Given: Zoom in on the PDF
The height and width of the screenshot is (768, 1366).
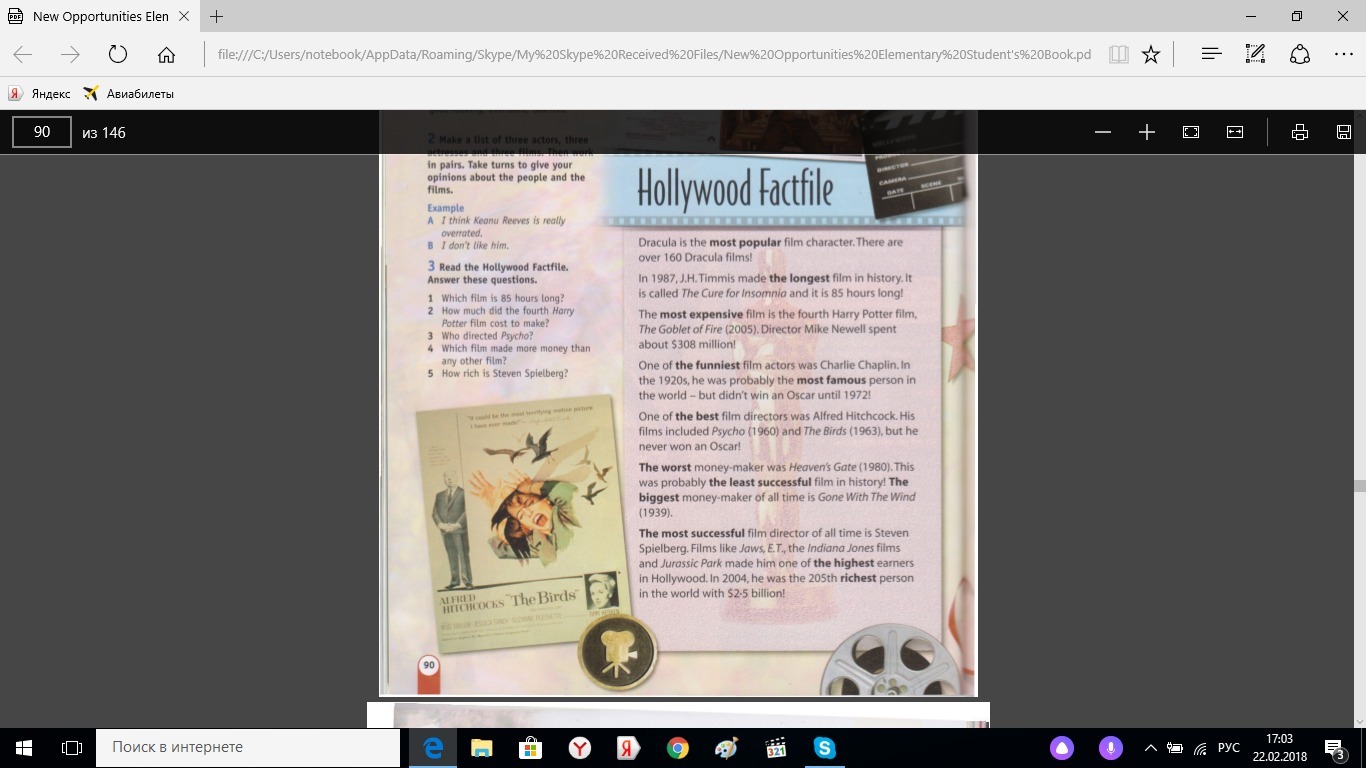Looking at the screenshot, I should tap(1147, 132).
